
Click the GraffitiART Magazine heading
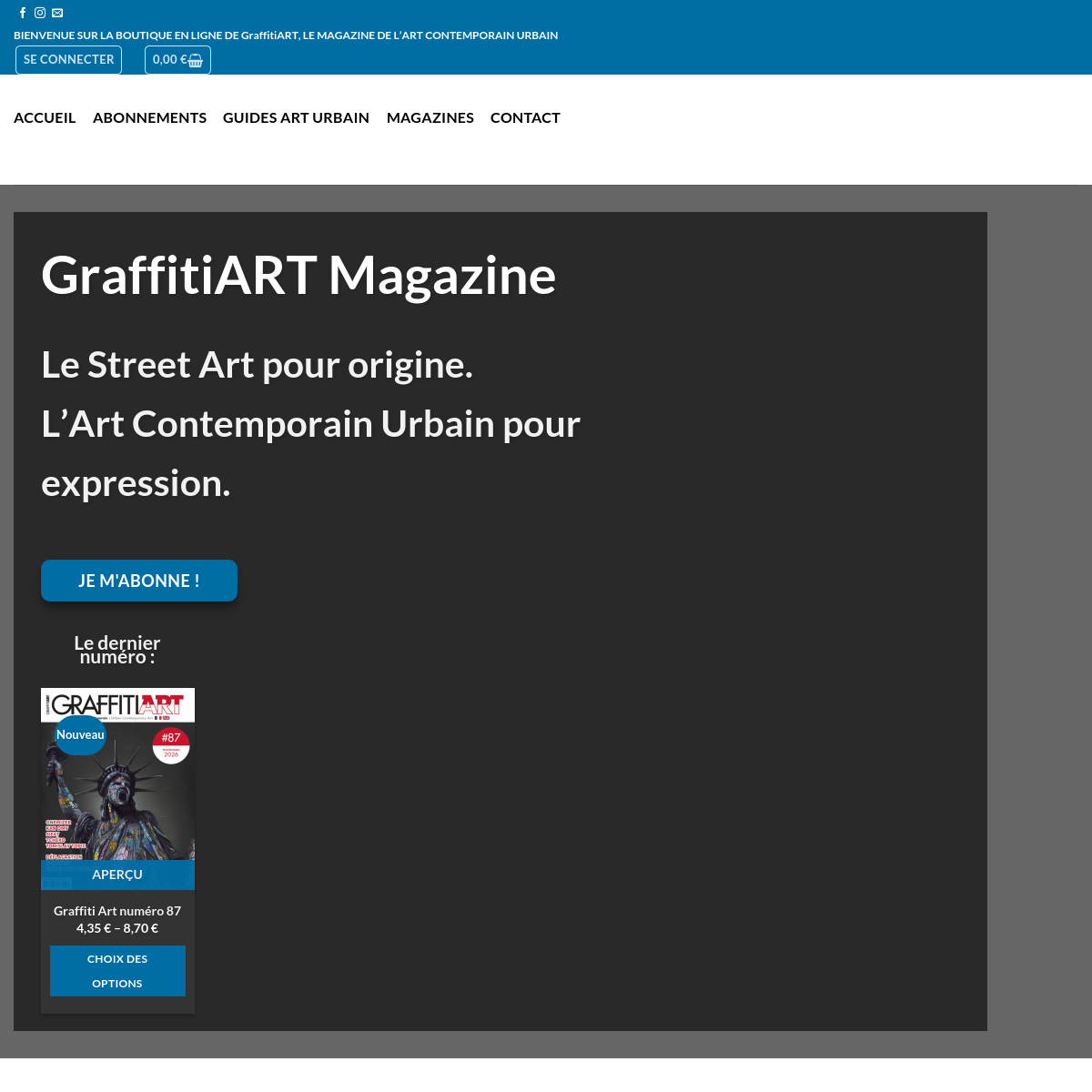click(298, 275)
